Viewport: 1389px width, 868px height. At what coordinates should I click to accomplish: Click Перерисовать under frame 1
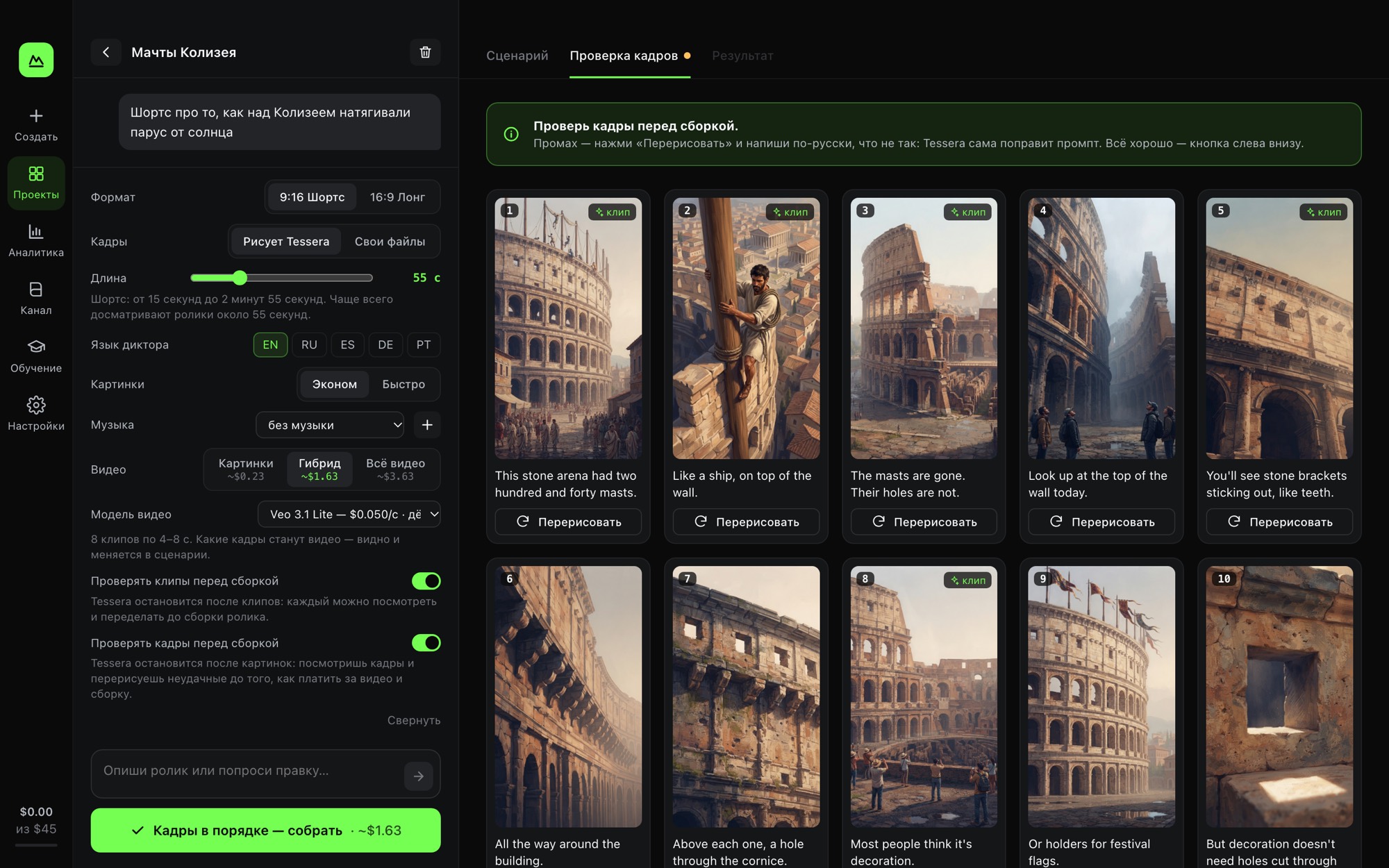point(568,521)
